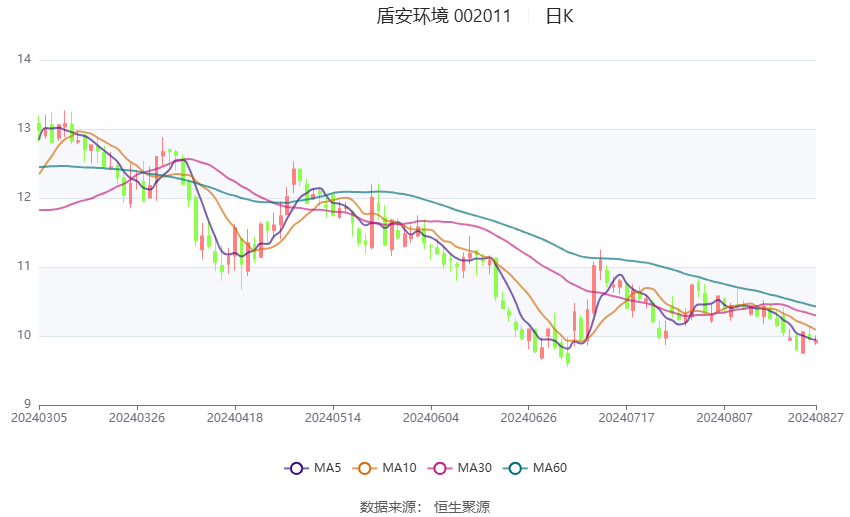Click the 9 price axis label

tap(28, 404)
